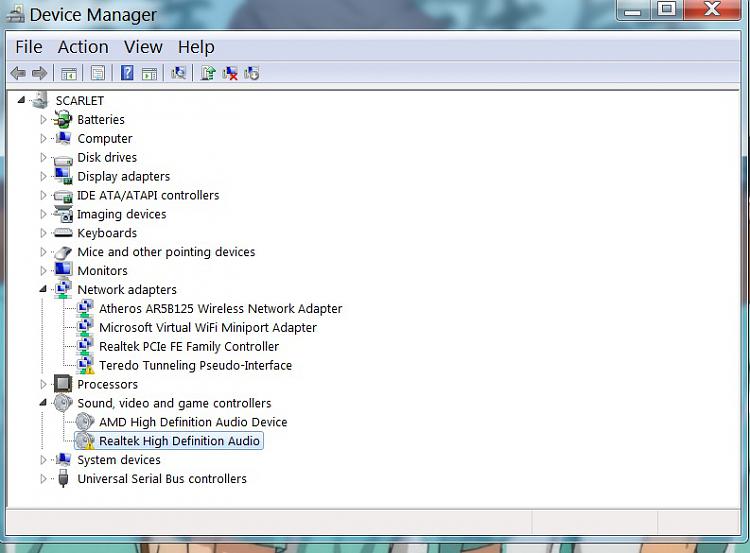Expand the Processors category arrow
This screenshot has width=750, height=553.
(x=43, y=384)
